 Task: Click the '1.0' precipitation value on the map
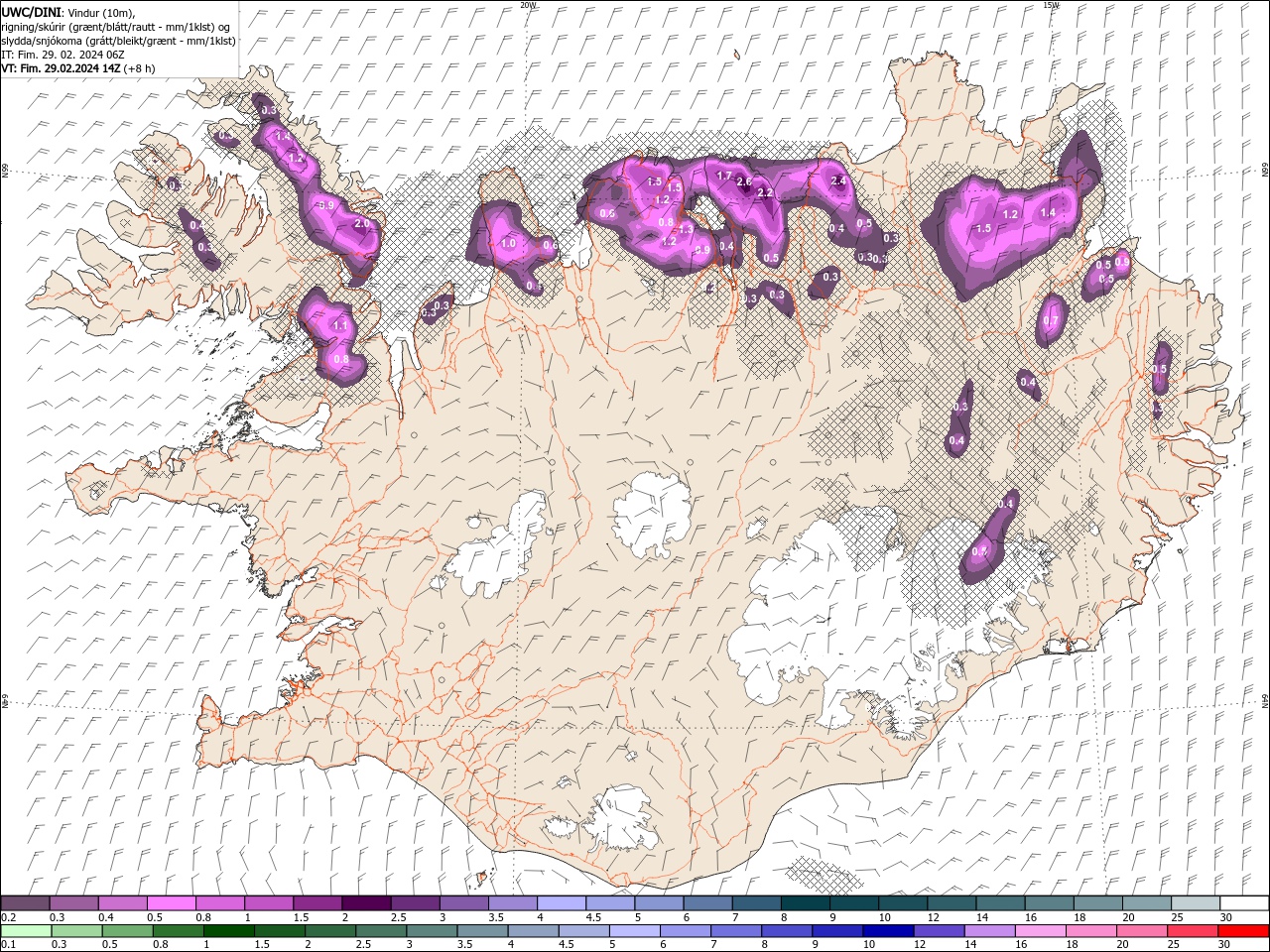click(x=509, y=243)
